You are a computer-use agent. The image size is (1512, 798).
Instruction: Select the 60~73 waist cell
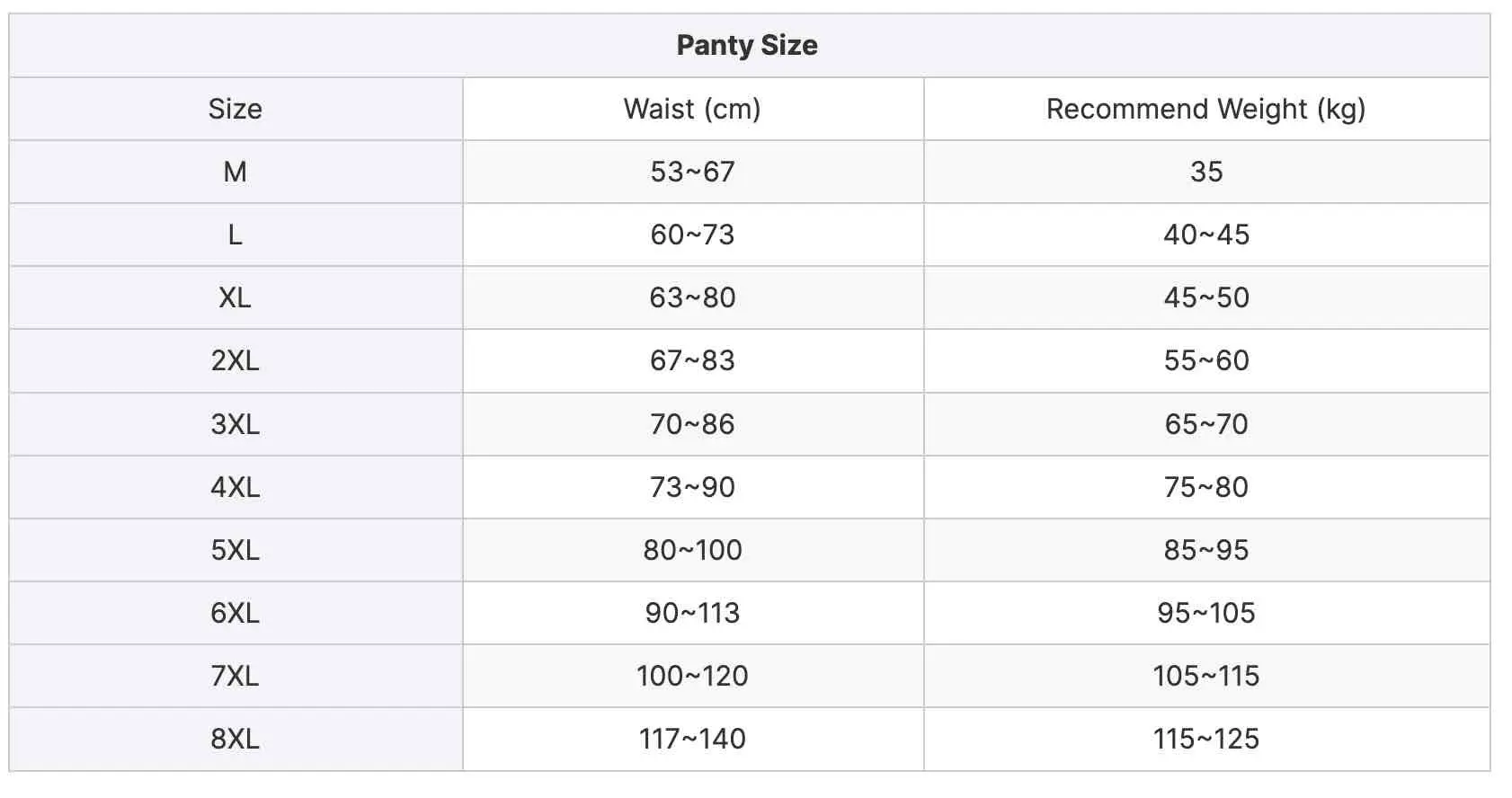692,235
